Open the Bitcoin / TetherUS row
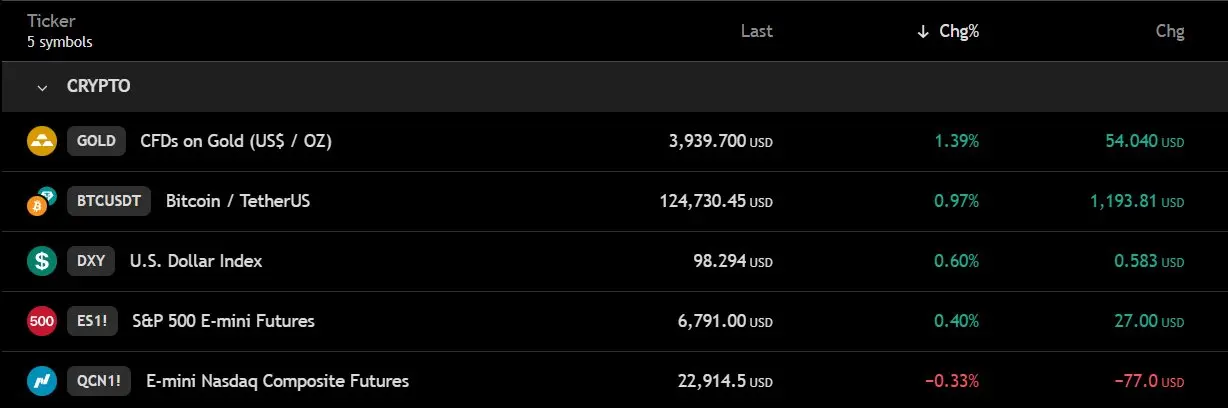This screenshot has height=408, width=1228. point(614,201)
